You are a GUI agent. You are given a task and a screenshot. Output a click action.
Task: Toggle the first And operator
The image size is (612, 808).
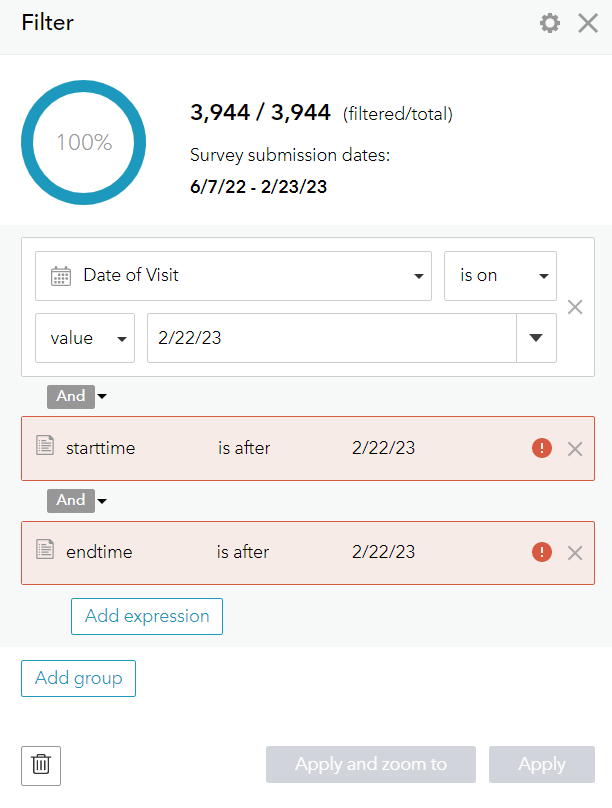coord(77,396)
